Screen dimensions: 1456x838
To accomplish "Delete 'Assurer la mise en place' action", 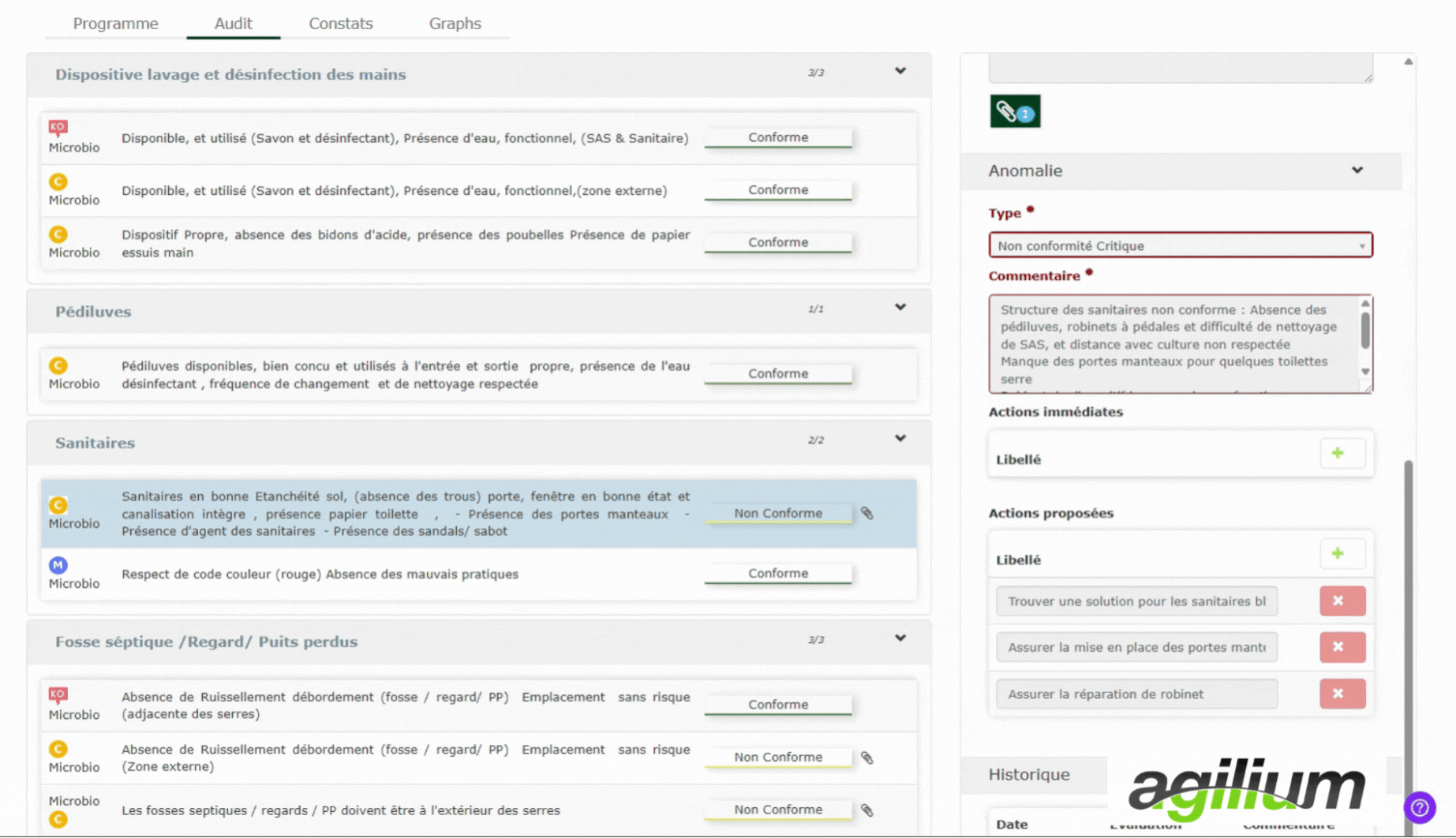I will pos(1342,647).
